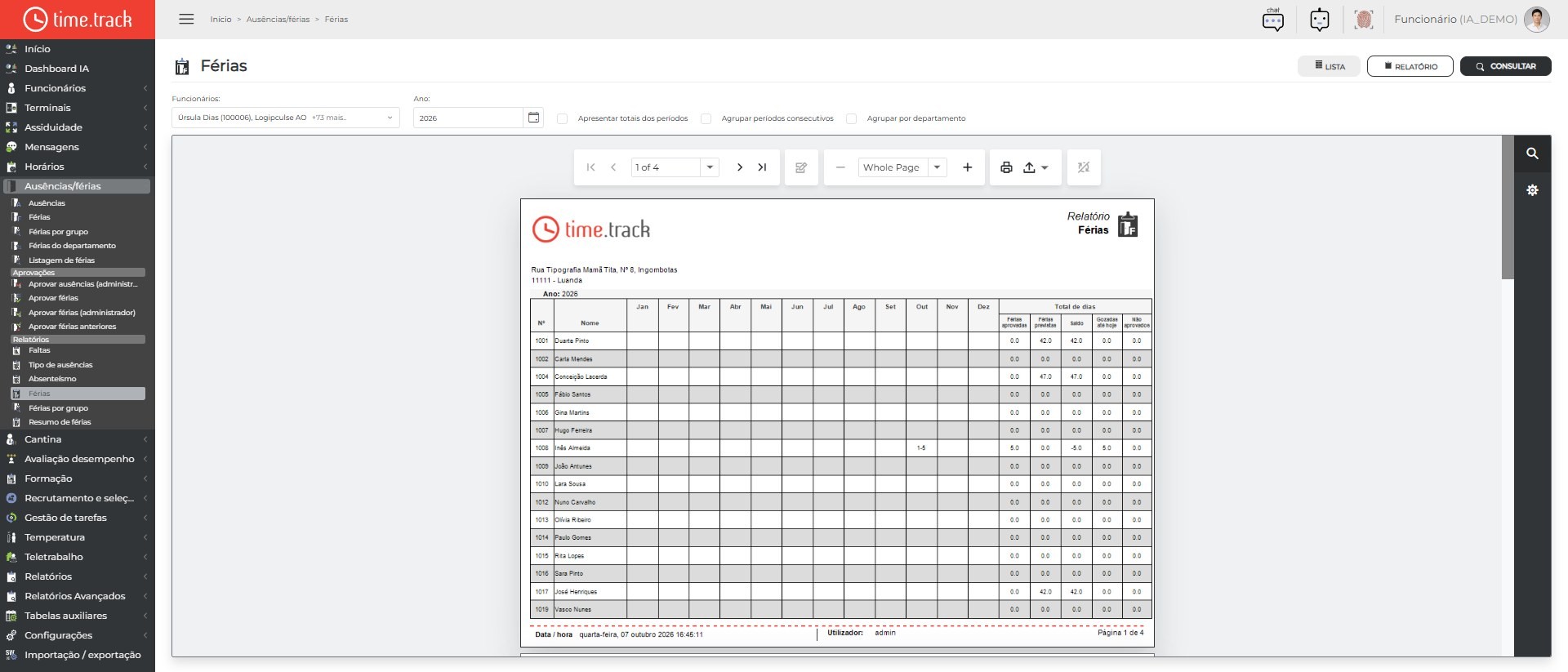Jump to last report page
1568x672 pixels.
762,167
